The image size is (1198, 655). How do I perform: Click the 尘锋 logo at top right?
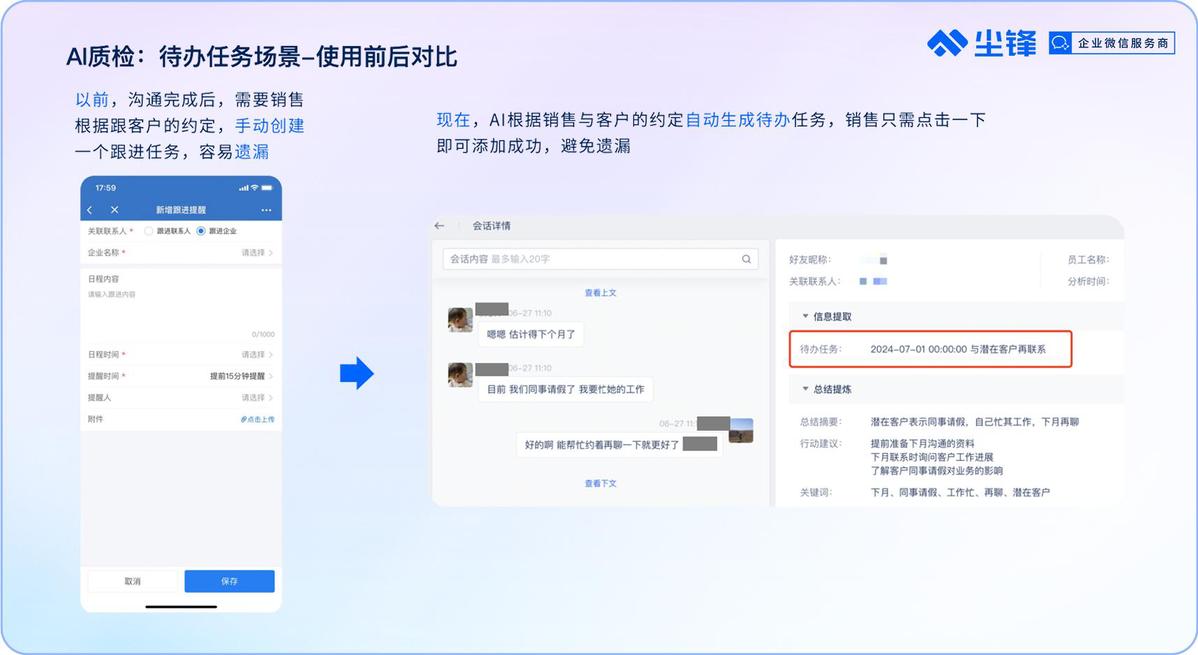982,43
